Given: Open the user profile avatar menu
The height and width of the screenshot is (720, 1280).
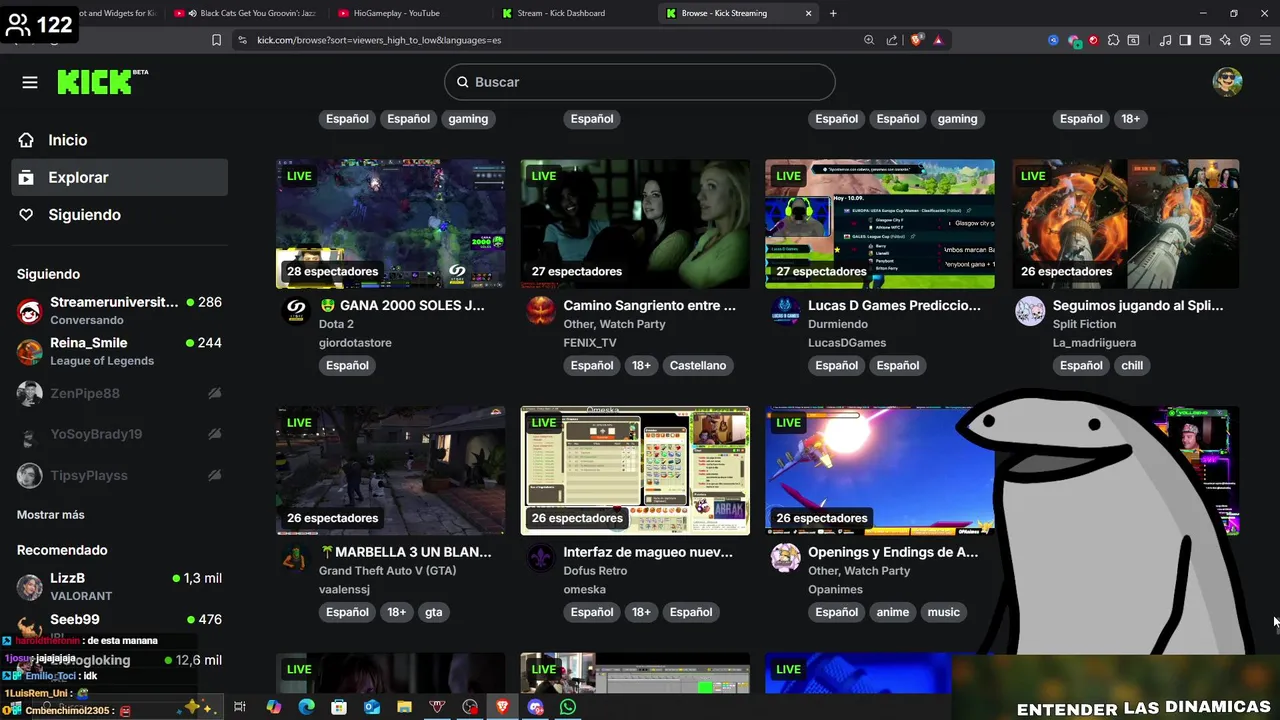Looking at the screenshot, I should (1227, 82).
